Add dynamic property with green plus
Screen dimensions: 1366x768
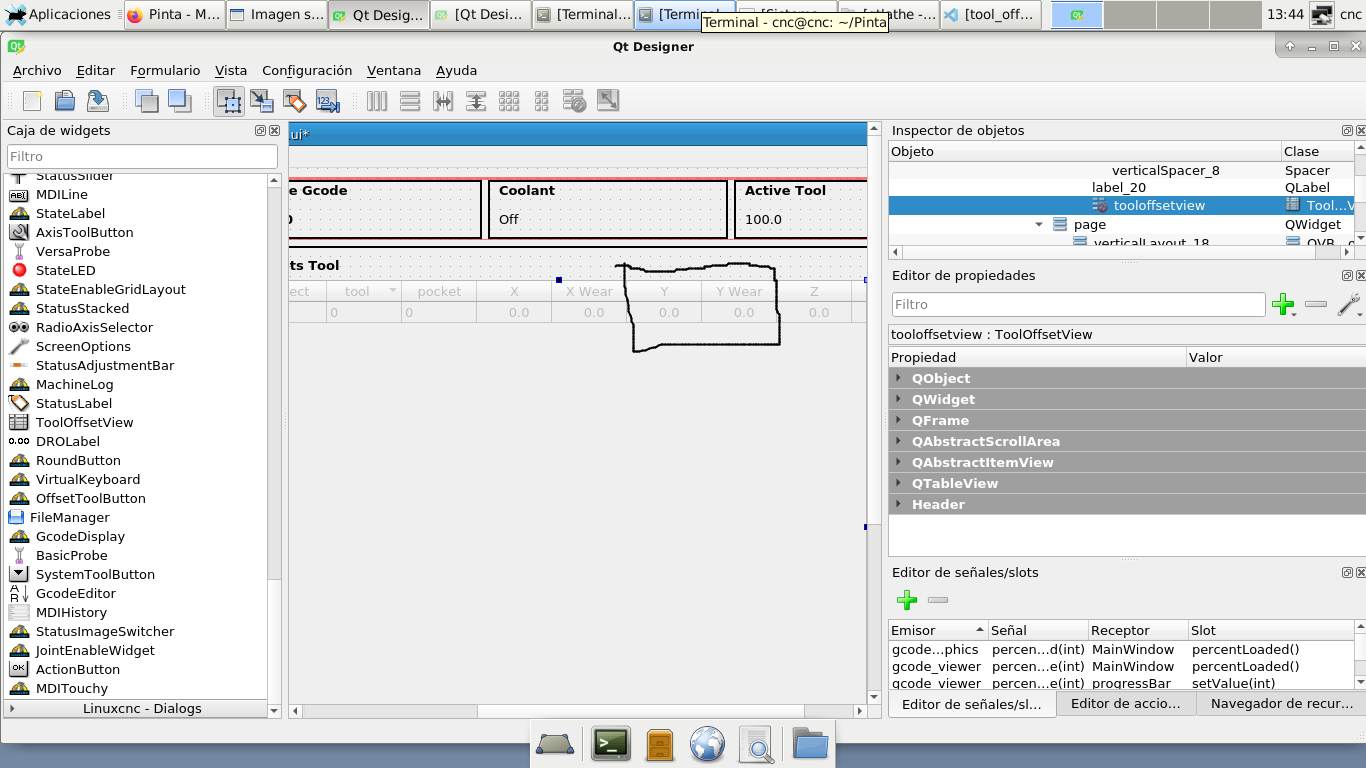(1283, 304)
